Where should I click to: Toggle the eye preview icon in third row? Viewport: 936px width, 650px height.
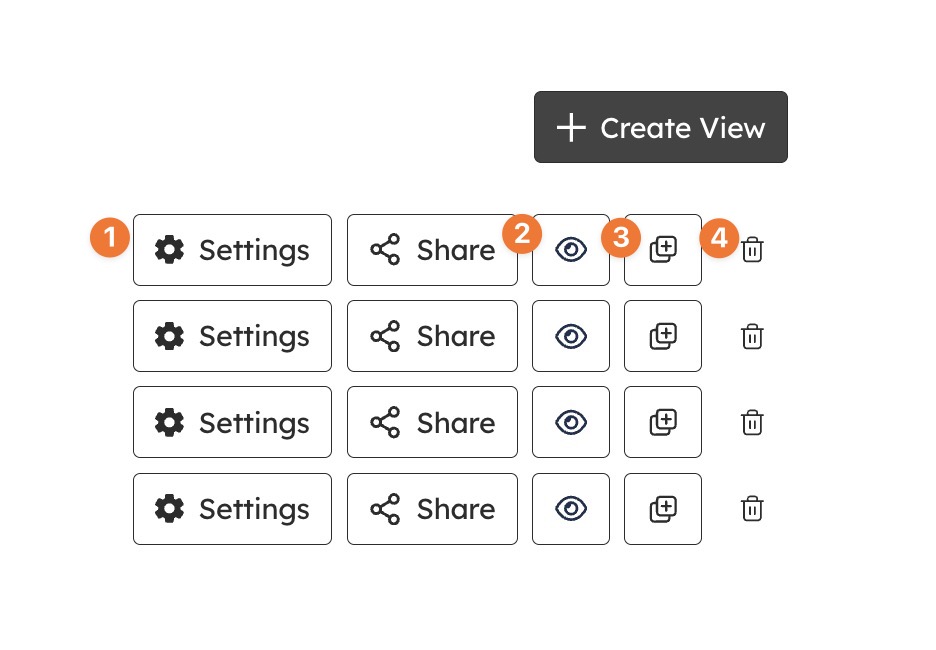(x=571, y=423)
